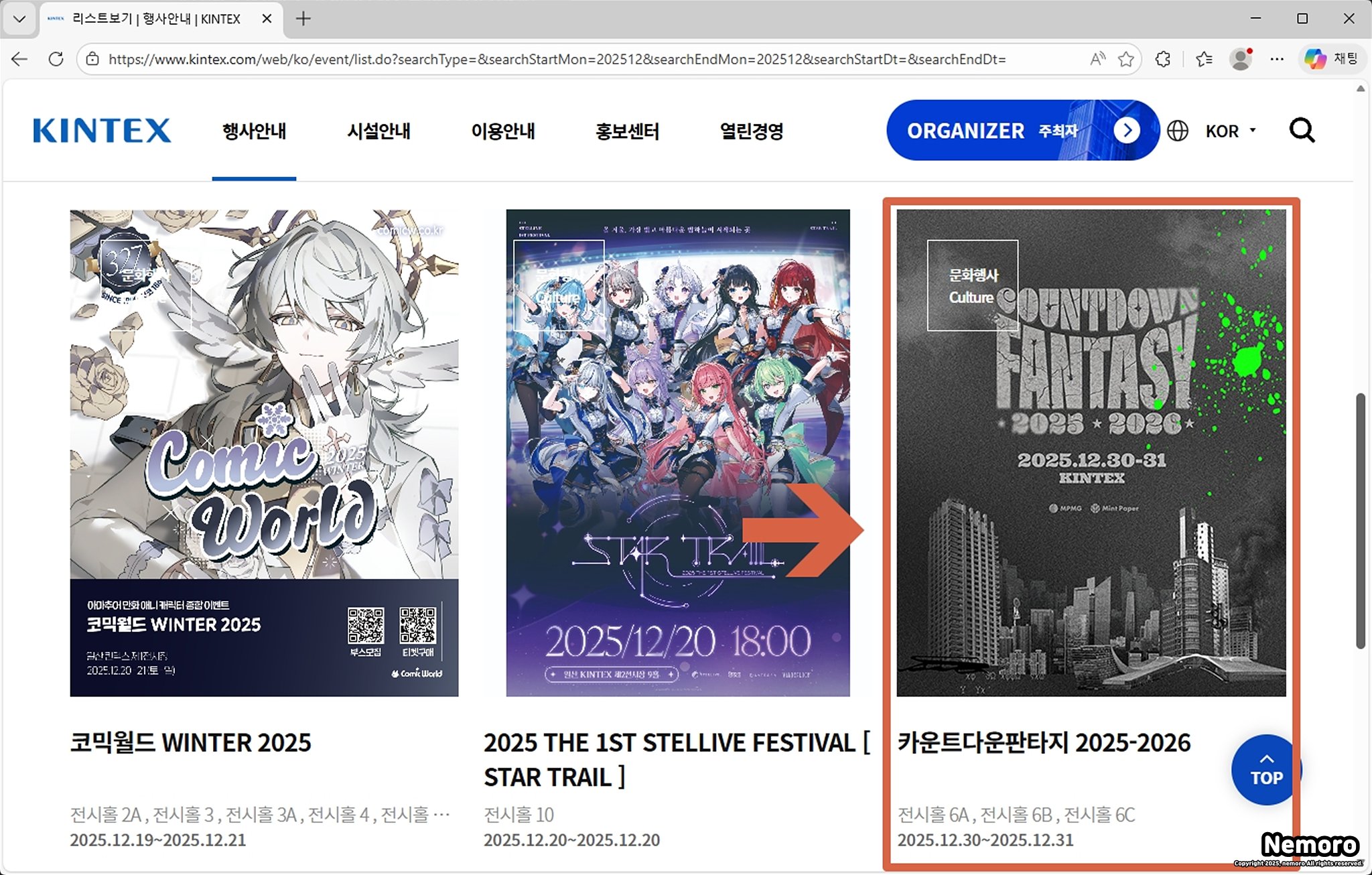Refresh the page with the reload icon
This screenshot has width=1372, height=875.
point(56,59)
